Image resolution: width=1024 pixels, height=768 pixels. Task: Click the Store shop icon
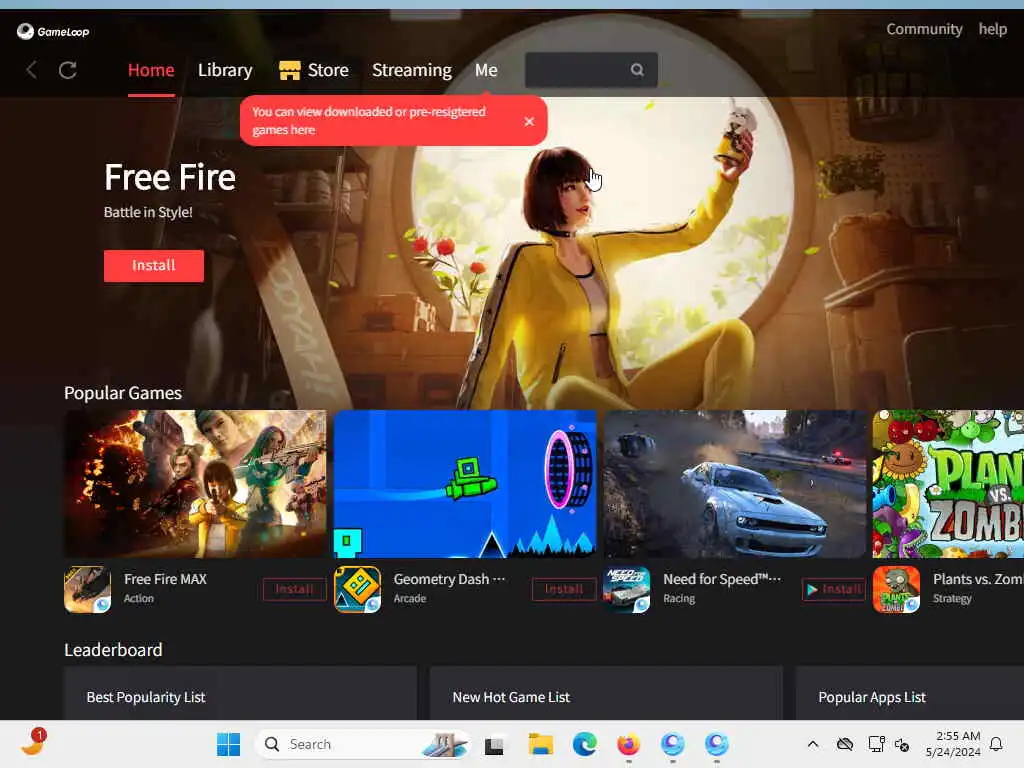click(x=289, y=70)
